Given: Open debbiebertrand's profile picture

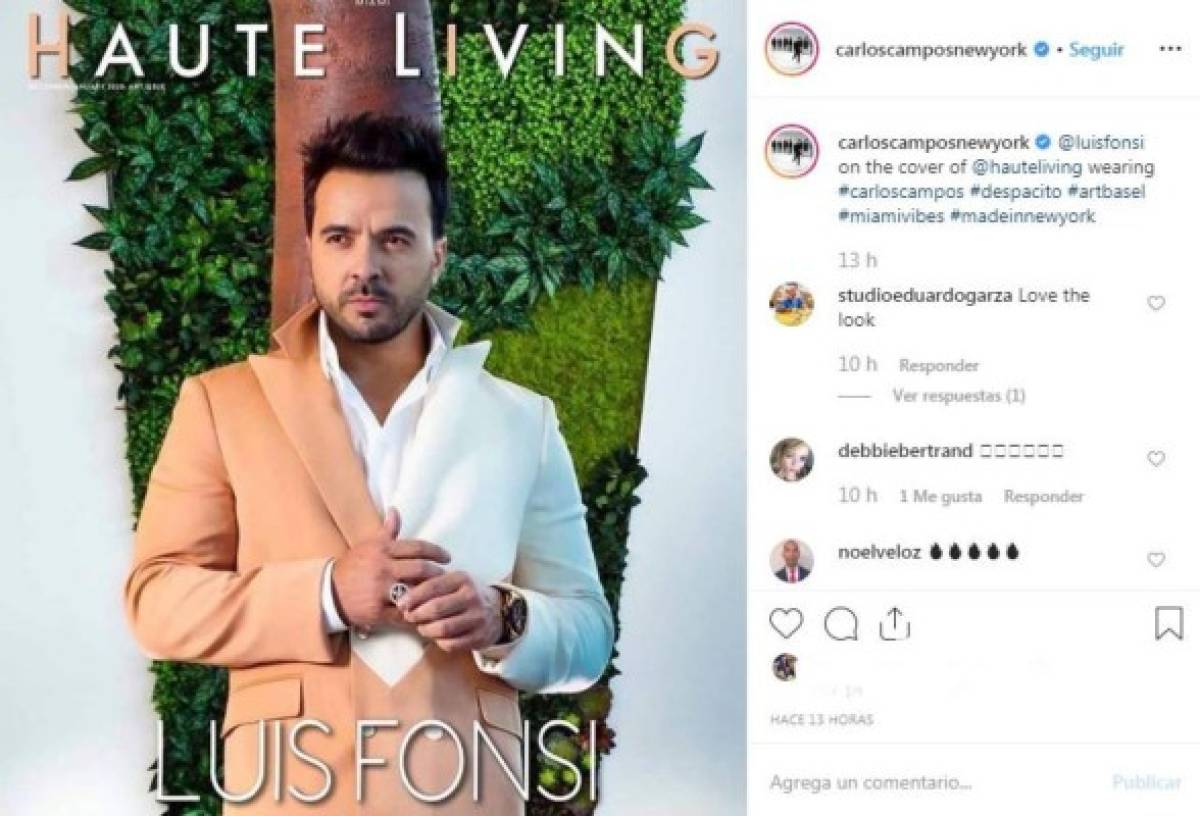Looking at the screenshot, I should click(790, 459).
